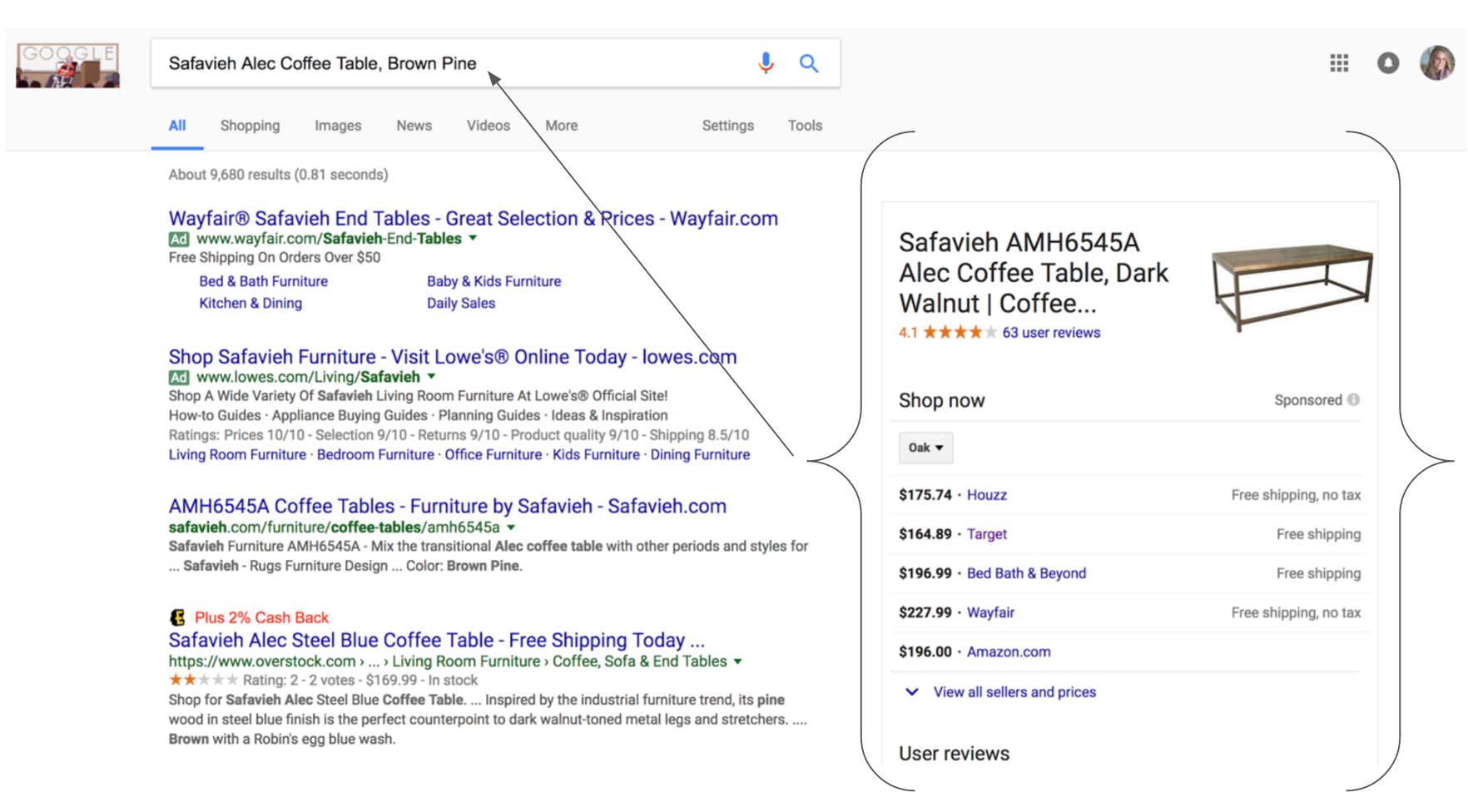Start voice search with microphone icon
This screenshot has width=1468, height=812.
pyautogui.click(x=766, y=63)
